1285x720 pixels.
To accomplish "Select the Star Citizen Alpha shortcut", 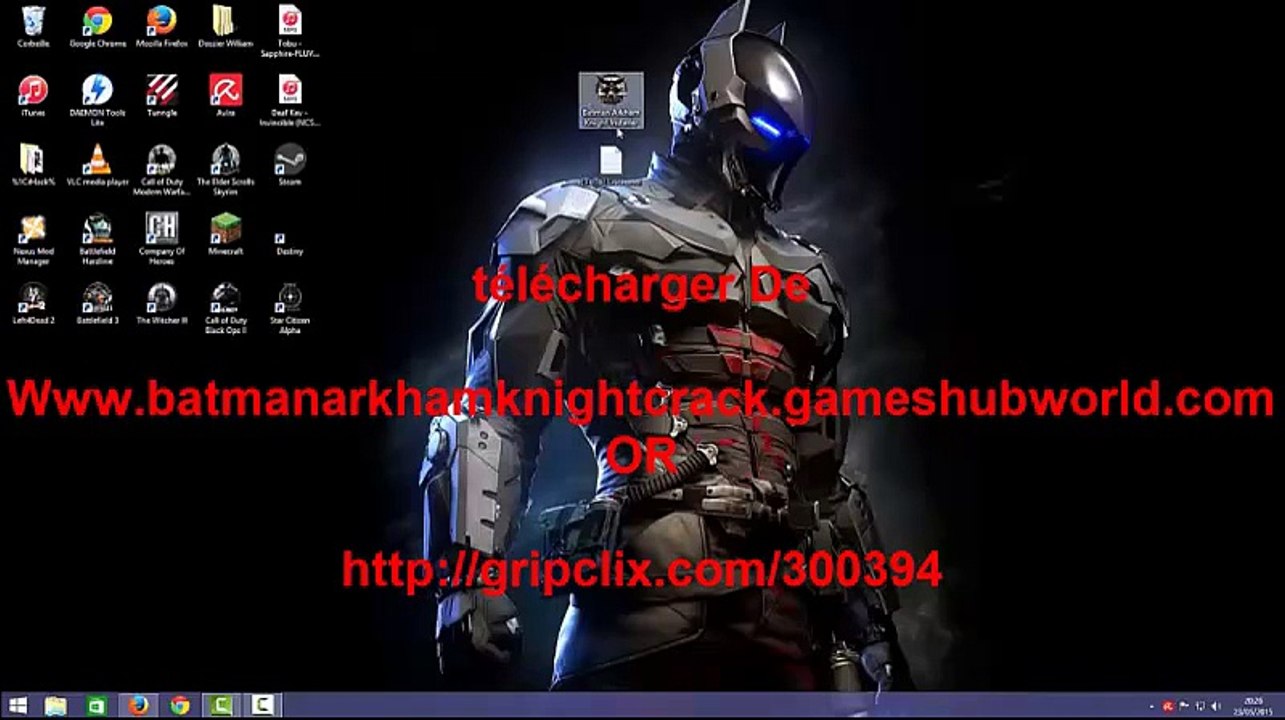I will click(289, 307).
